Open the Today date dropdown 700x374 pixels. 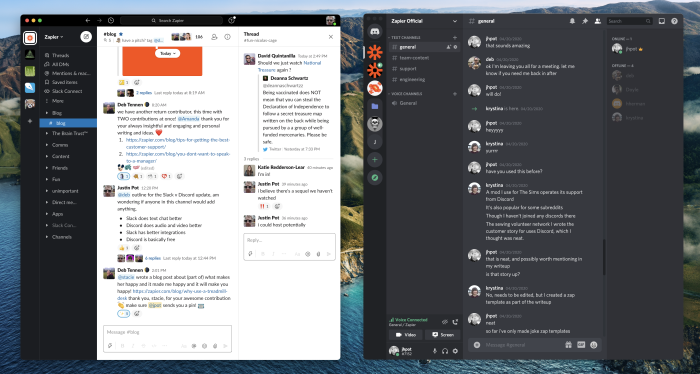[x=168, y=53]
